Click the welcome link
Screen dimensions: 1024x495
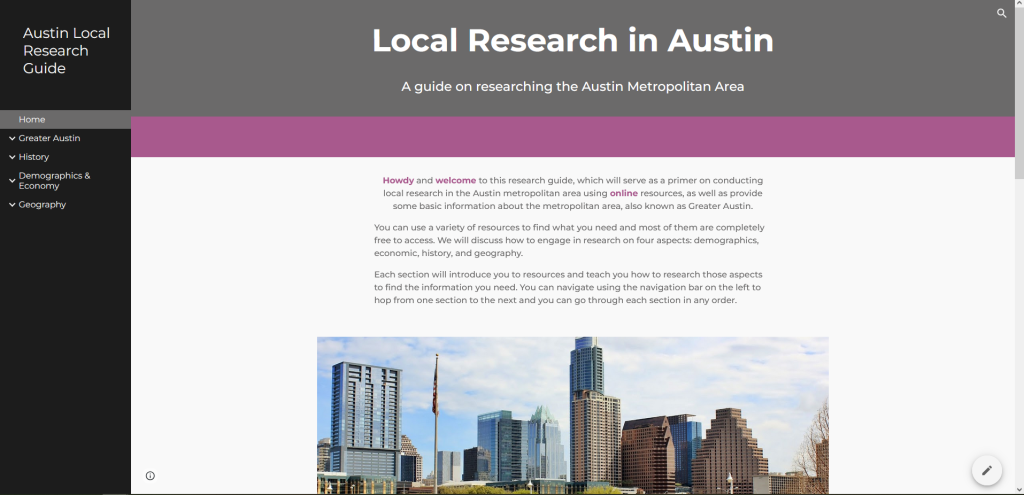[456, 180]
